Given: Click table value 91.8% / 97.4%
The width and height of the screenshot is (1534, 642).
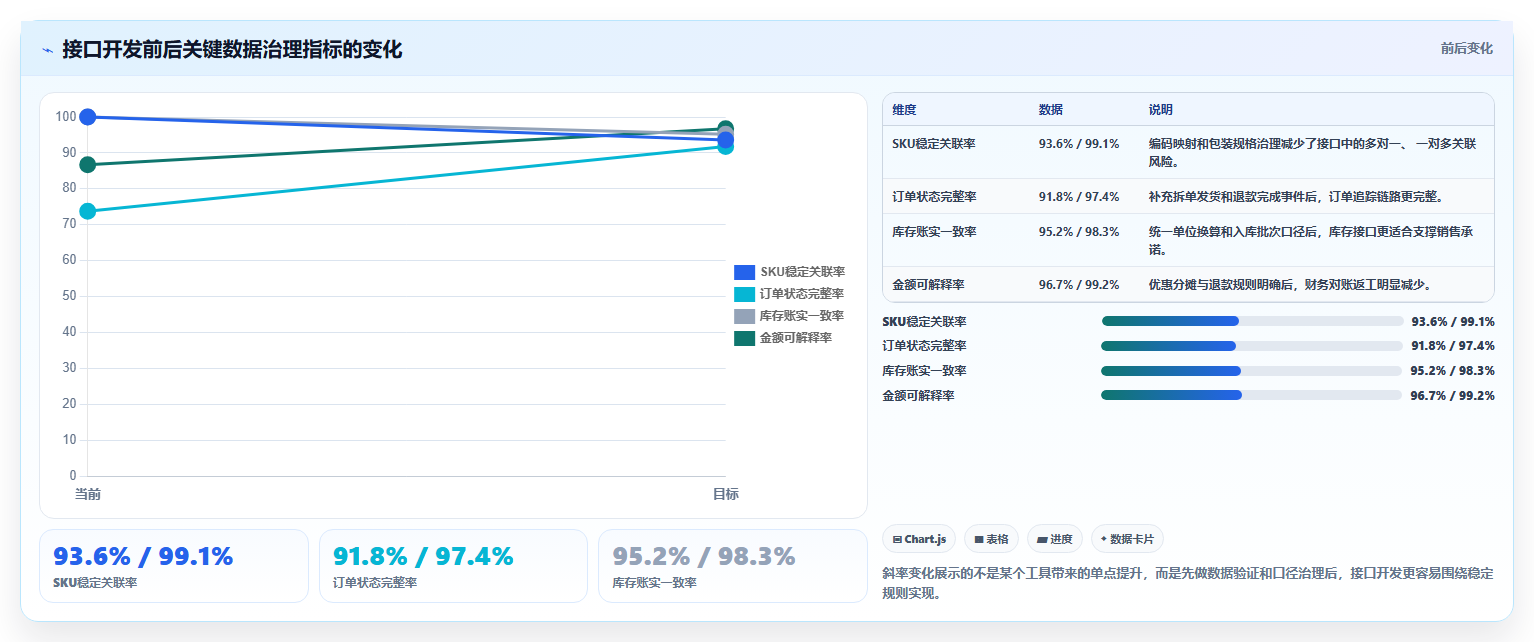Looking at the screenshot, I should (x=1079, y=197).
